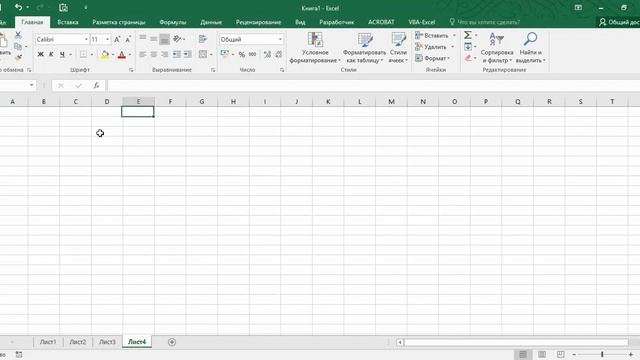Viewport: 640px width, 360px height.
Task: Click Increase Decimal icon
Action: [x=267, y=54]
